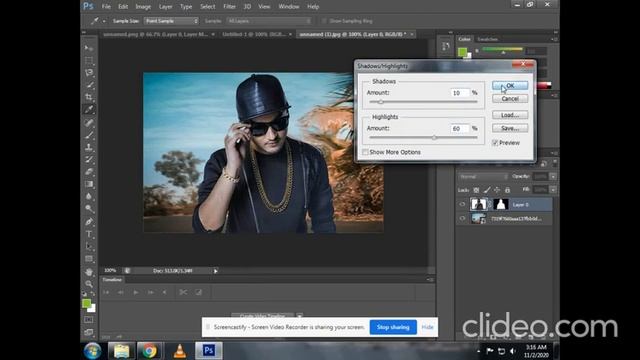640x360 pixels.
Task: Enable Show More Options checkbox
Action: [365, 152]
